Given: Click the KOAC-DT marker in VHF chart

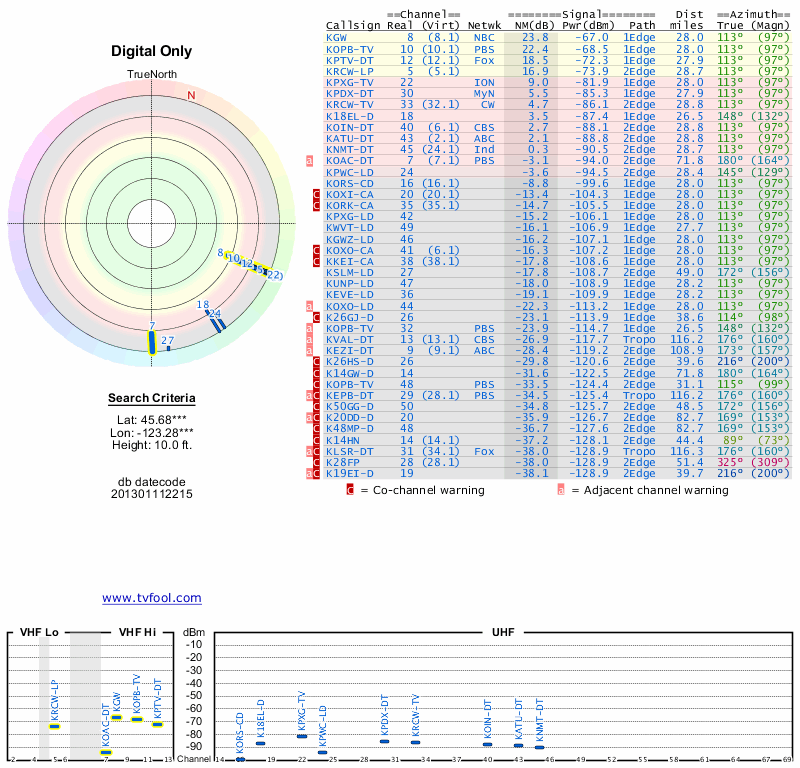Looking at the screenshot, I should pyautogui.click(x=106, y=752).
